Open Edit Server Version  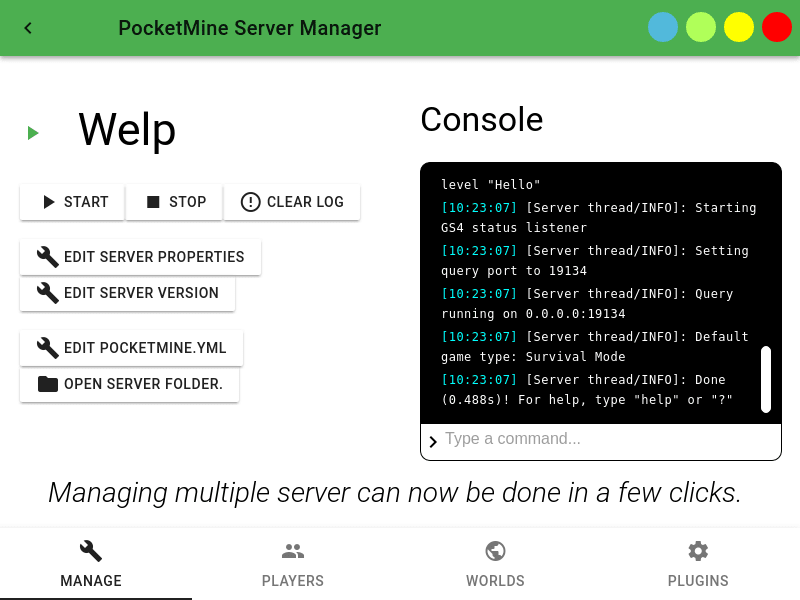click(128, 293)
